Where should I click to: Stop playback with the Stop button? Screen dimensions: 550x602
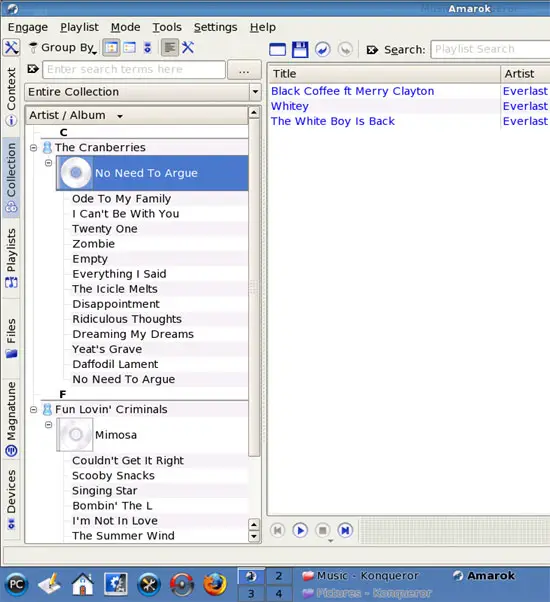(x=323, y=530)
